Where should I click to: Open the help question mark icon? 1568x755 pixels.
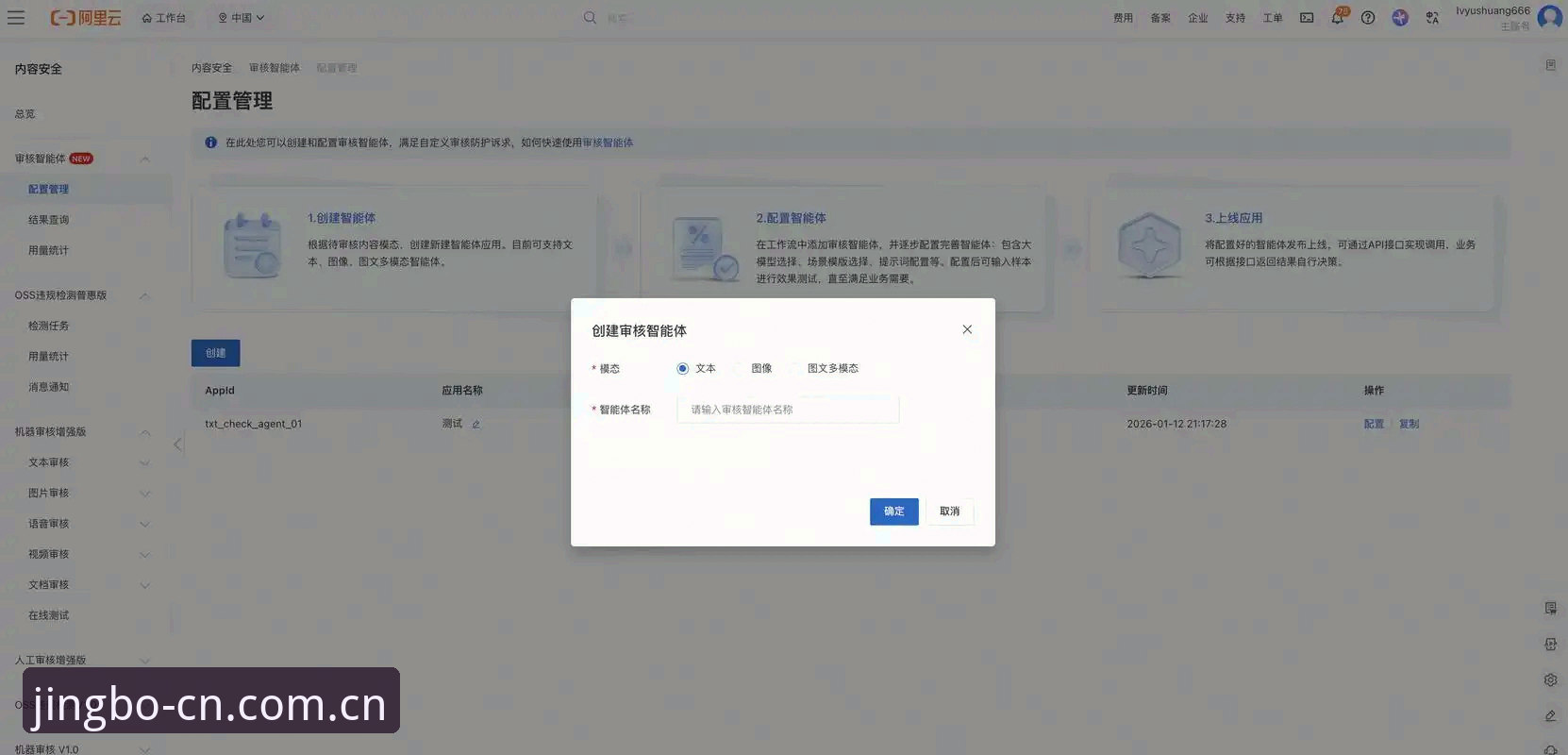tap(1368, 17)
